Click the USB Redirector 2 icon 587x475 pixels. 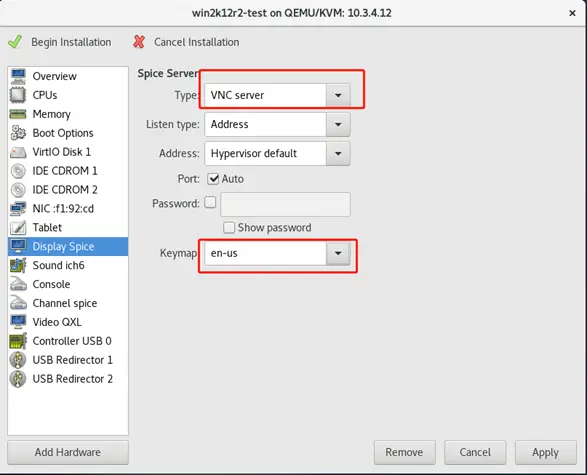coord(18,379)
